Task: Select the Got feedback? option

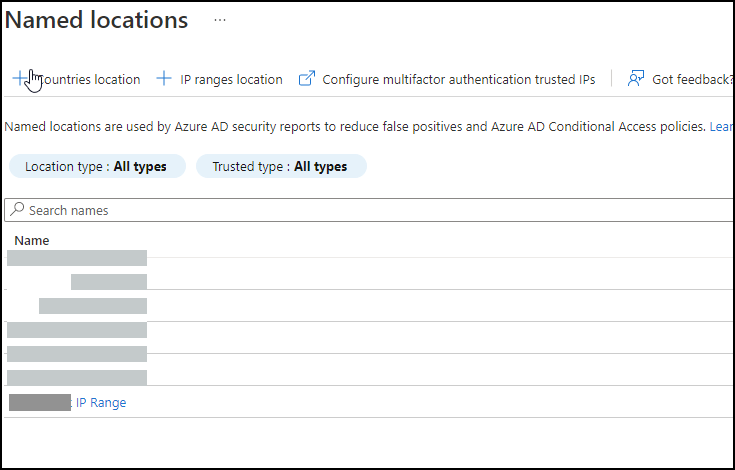Action: coord(692,79)
